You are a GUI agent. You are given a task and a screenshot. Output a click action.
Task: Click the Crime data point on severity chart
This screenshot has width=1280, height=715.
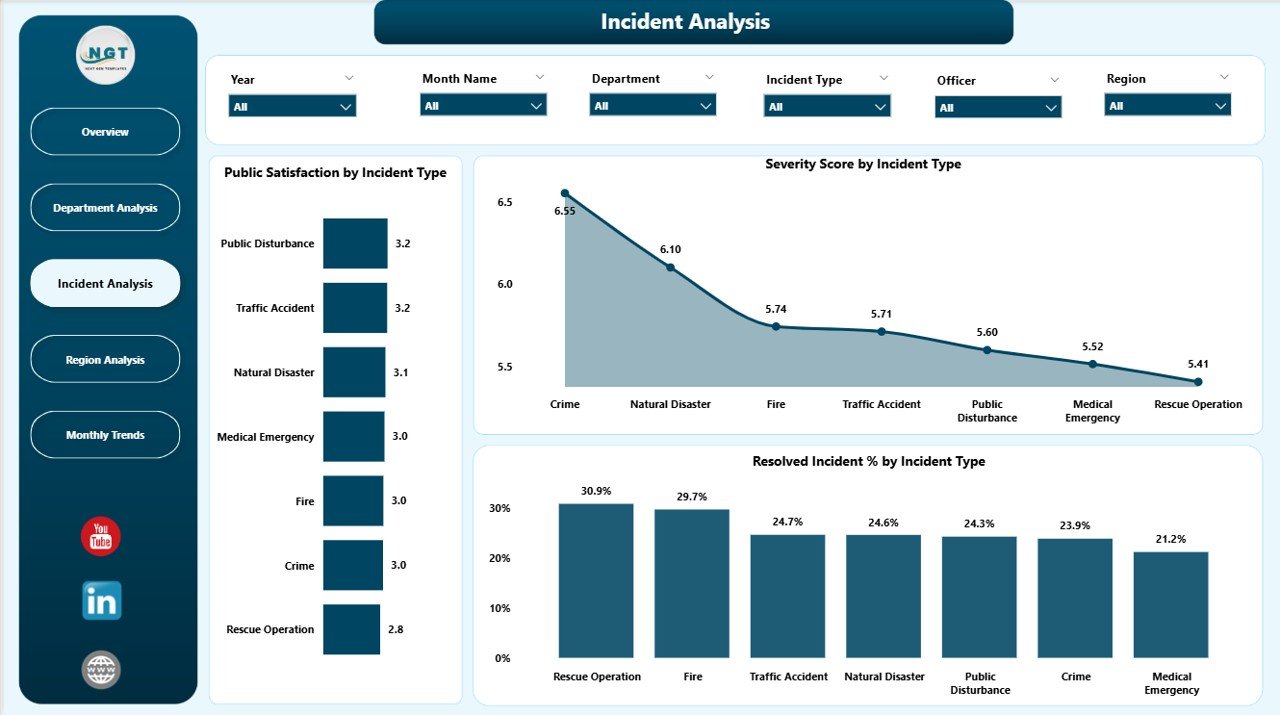(565, 193)
